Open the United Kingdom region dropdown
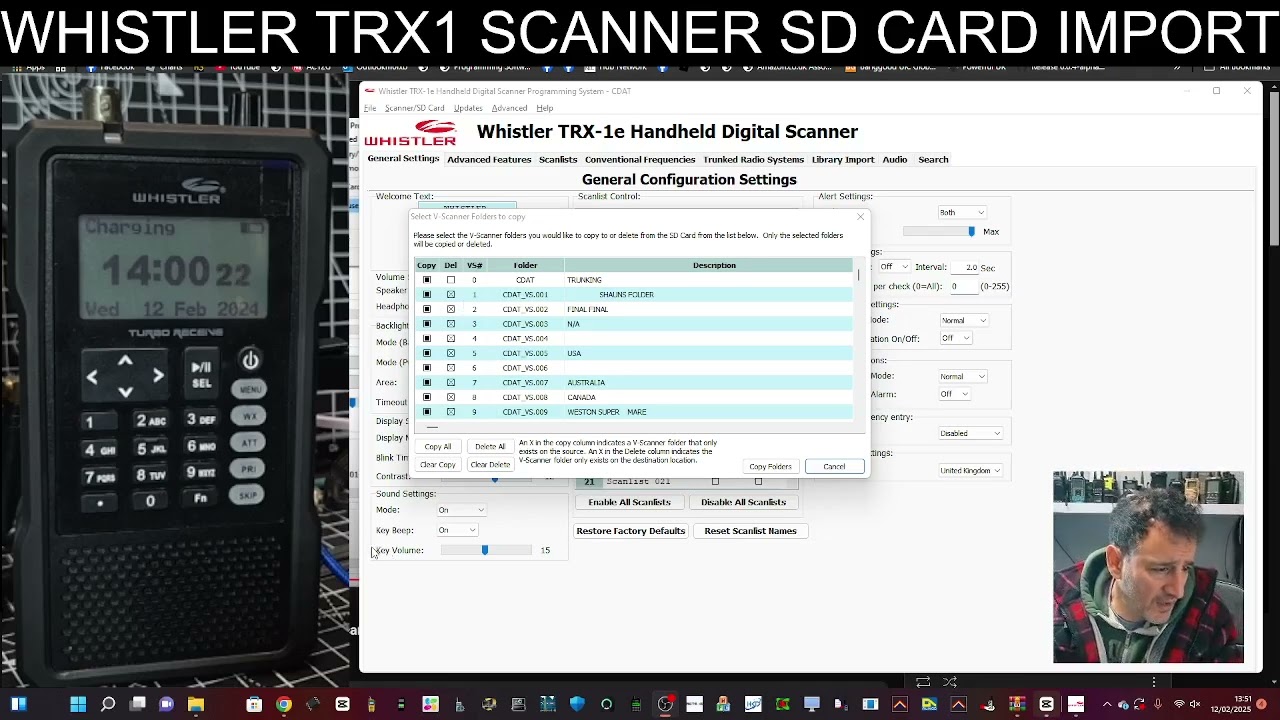The height and width of the screenshot is (720, 1280). click(x=970, y=470)
